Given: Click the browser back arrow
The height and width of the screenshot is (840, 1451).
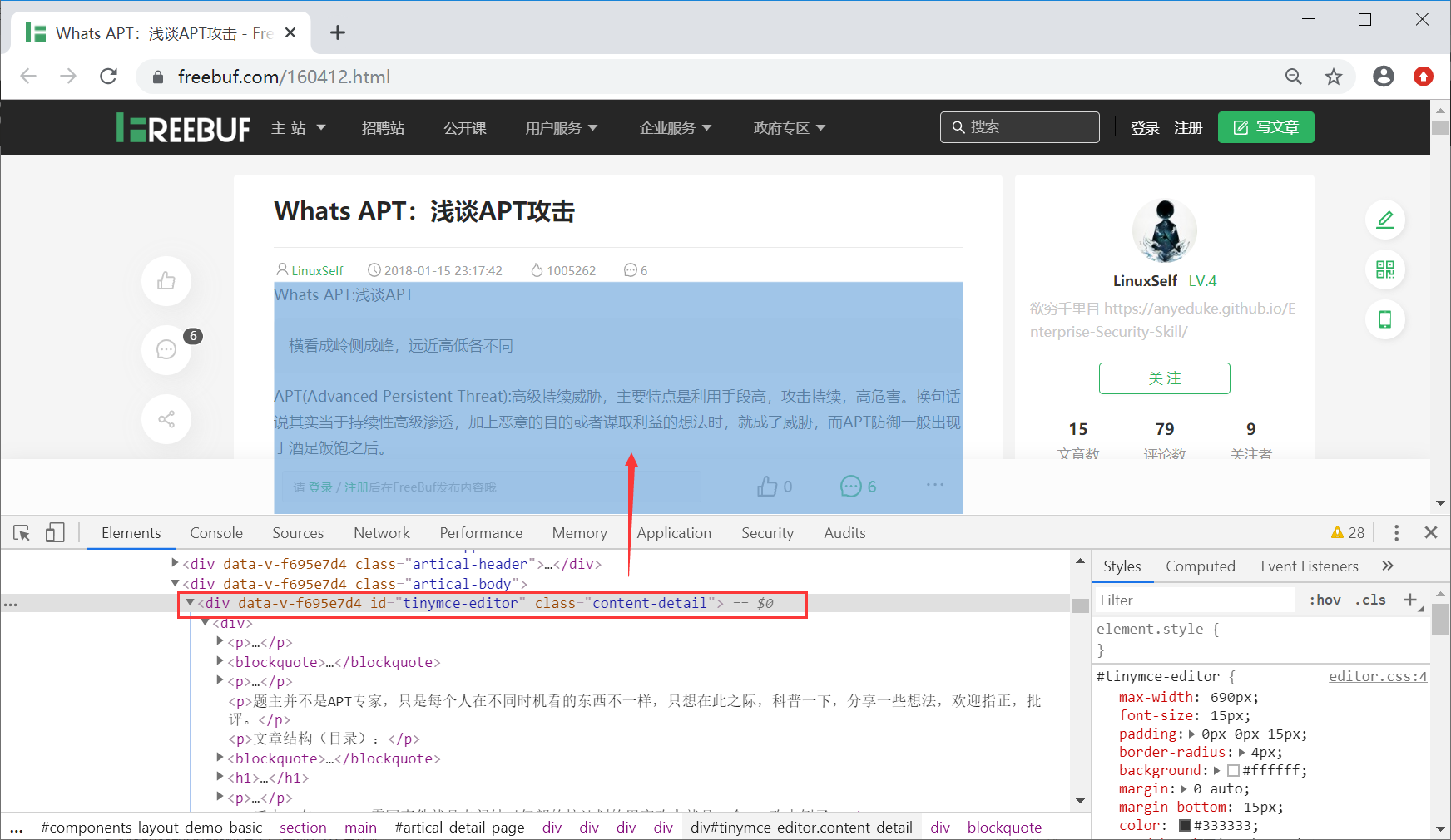Looking at the screenshot, I should click(x=28, y=77).
